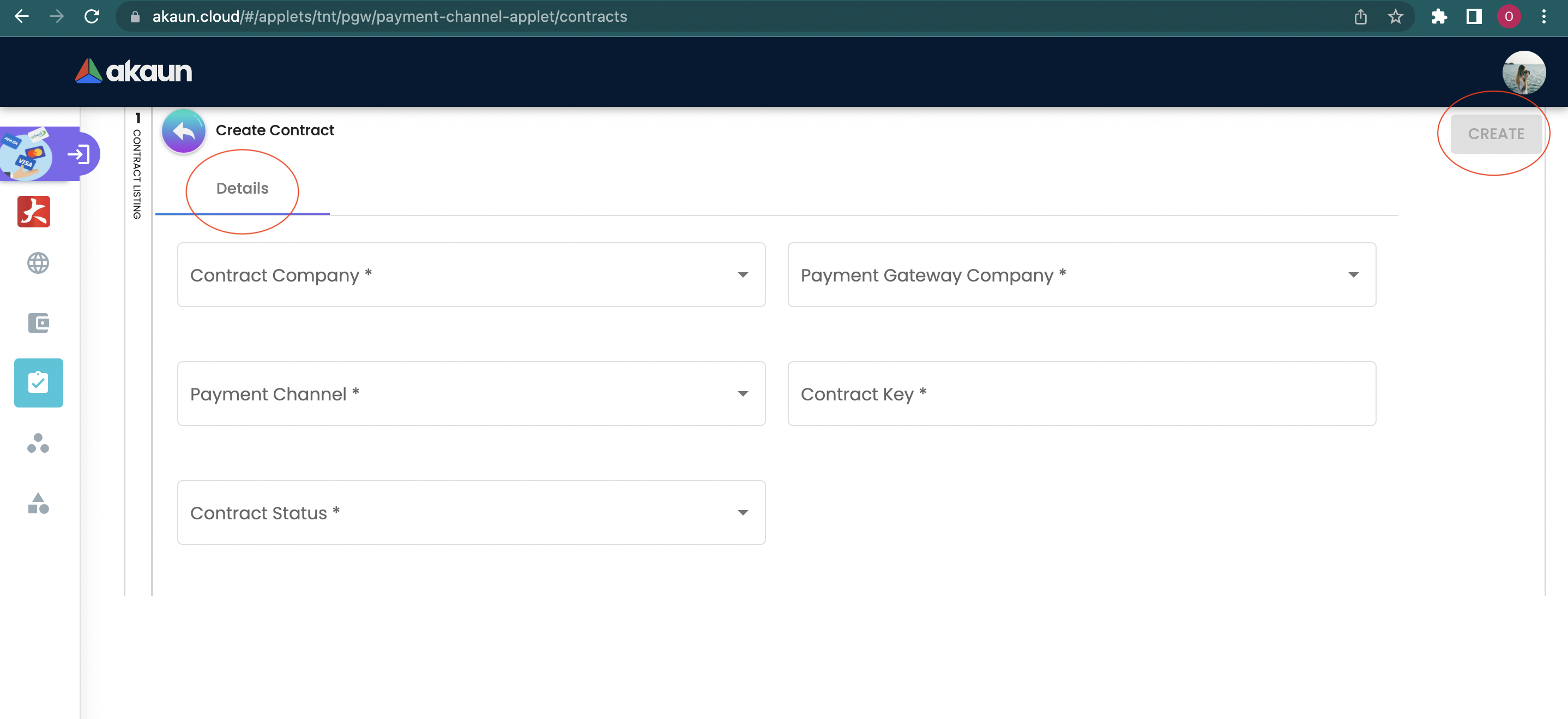Click the browser extensions puzzle icon

(x=1439, y=16)
